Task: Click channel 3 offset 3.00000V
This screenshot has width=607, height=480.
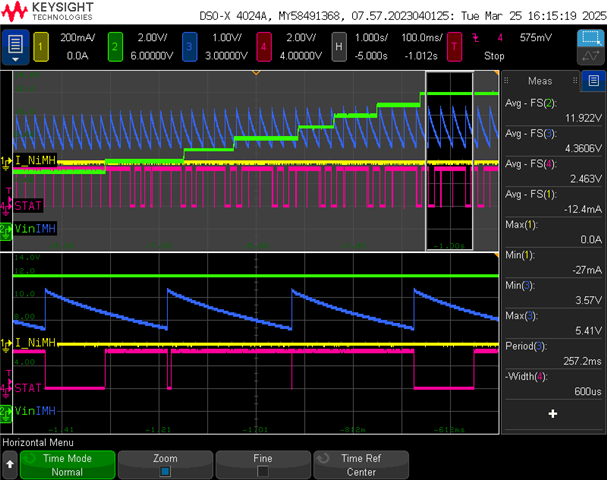Action: (226, 56)
